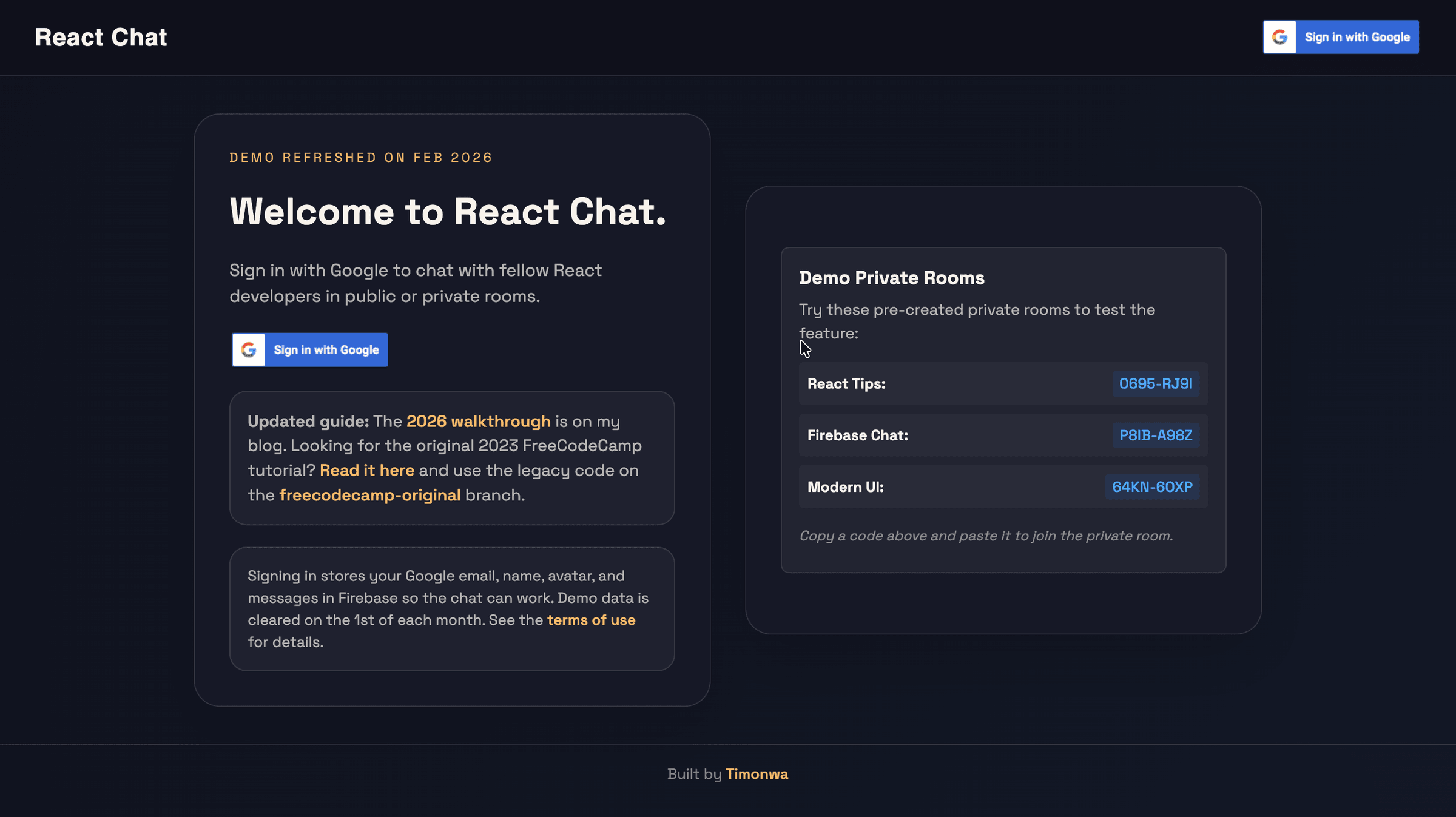Click DEMO REFRESHED ON FEB 2026 text
The image size is (1456, 817).
361,158
